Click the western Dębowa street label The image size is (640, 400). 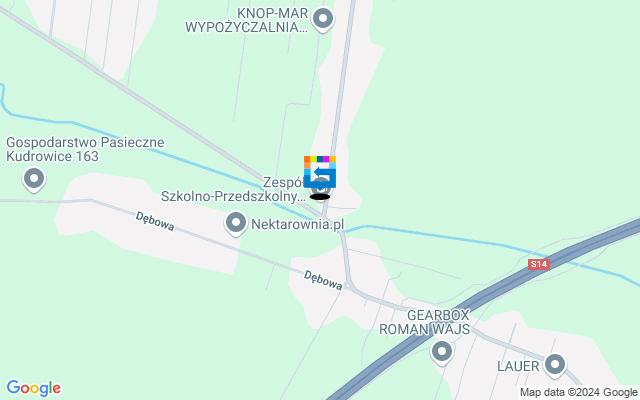pos(155,221)
